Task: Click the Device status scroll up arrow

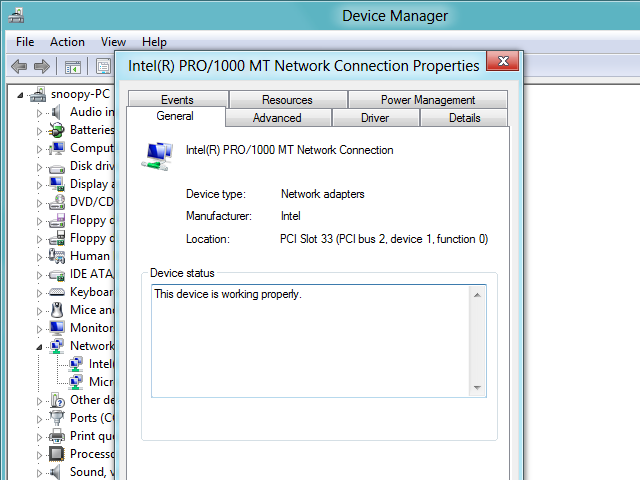Action: pyautogui.click(x=477, y=295)
